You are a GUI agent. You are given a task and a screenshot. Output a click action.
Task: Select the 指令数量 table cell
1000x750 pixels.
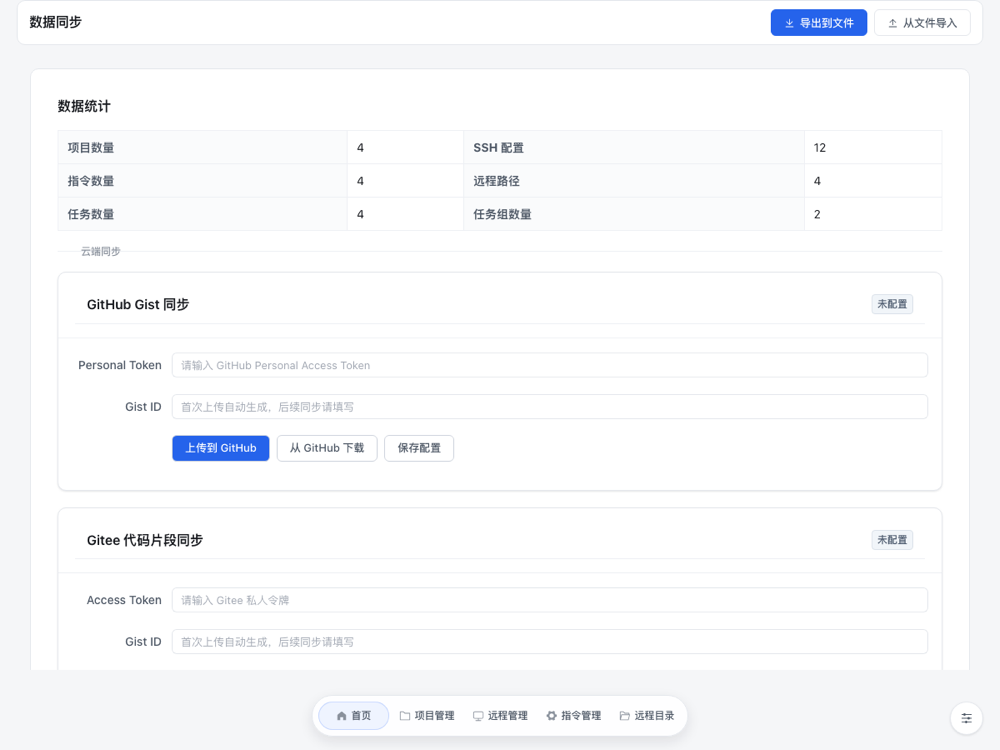203,181
